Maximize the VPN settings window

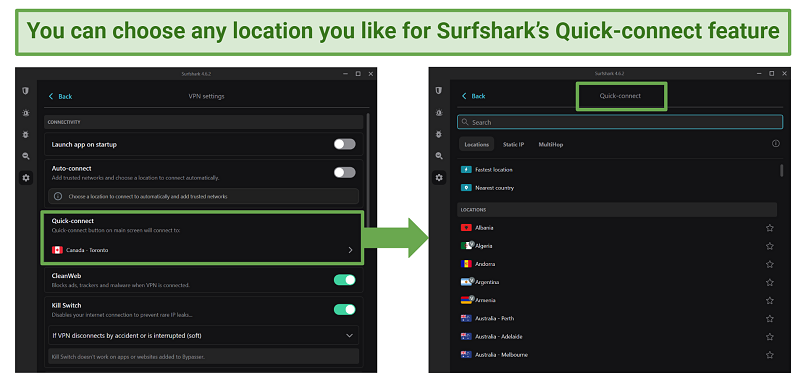pyautogui.click(x=358, y=74)
